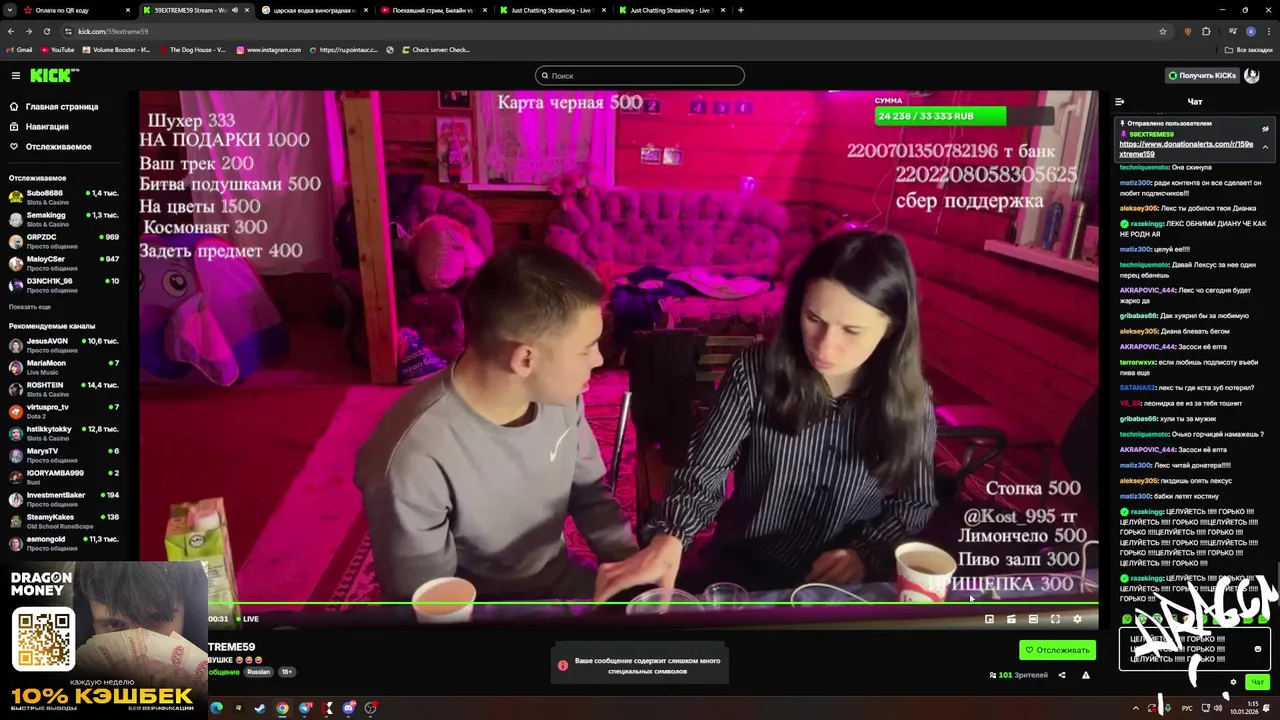Open followed channel Subo8686

tap(64, 196)
